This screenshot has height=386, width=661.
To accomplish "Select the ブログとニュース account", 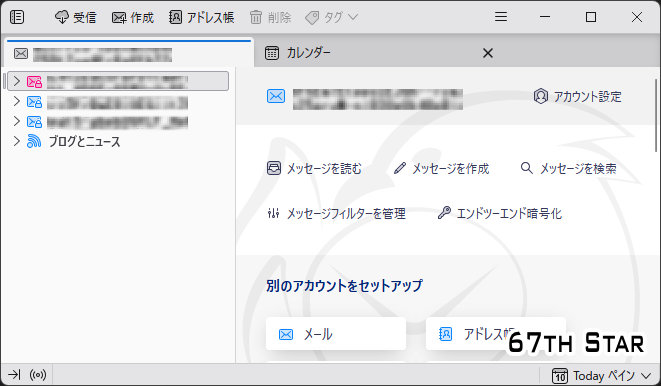I will pyautogui.click(x=84, y=142).
